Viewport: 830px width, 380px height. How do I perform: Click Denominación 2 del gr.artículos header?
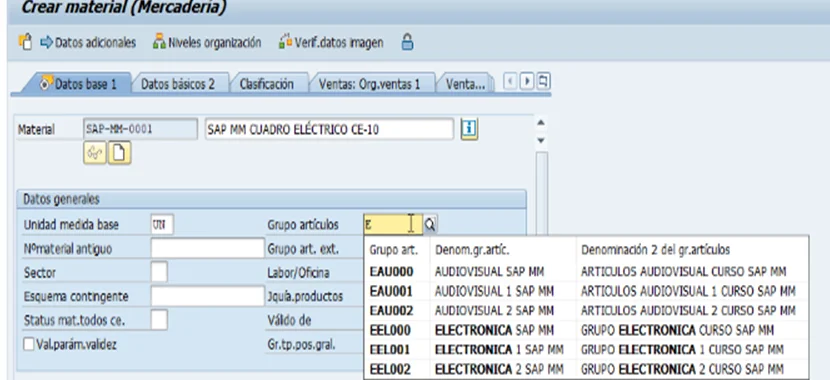656,249
